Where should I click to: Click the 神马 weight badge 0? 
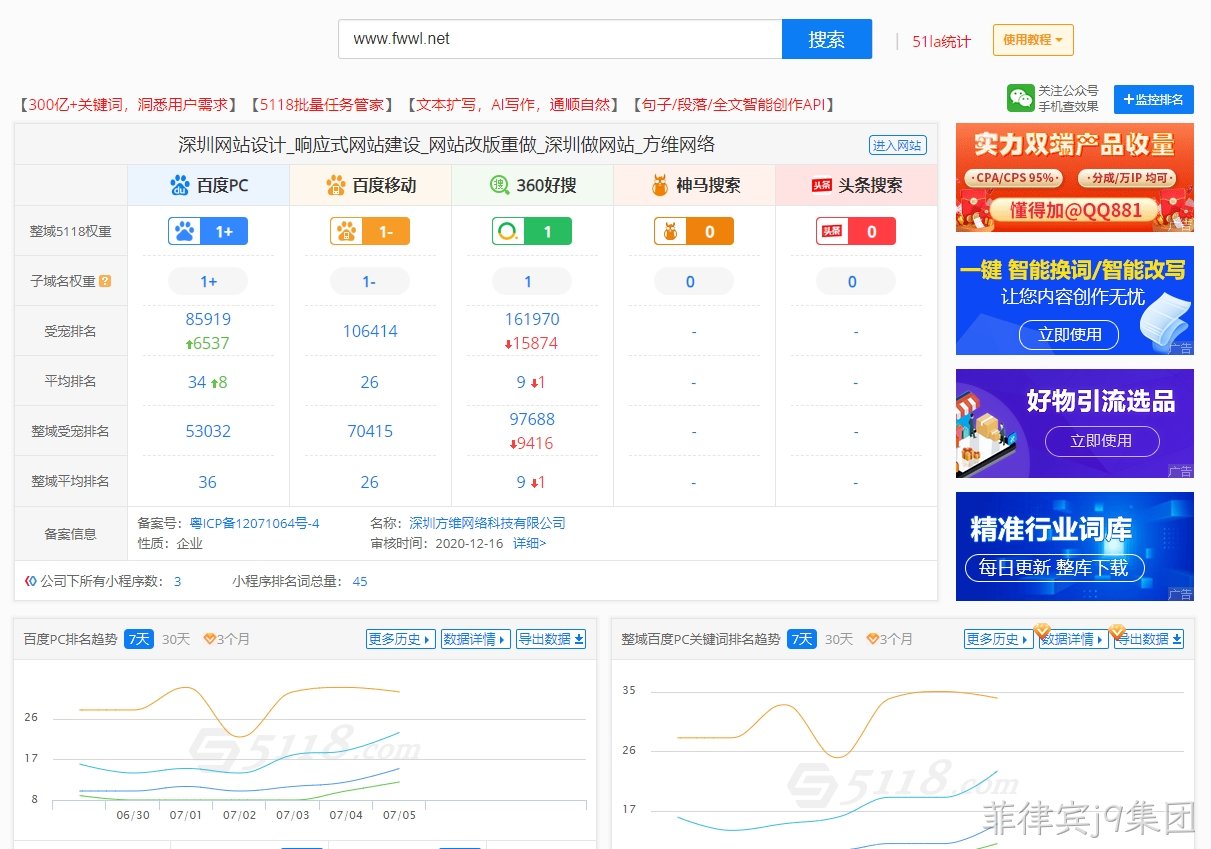pos(694,231)
